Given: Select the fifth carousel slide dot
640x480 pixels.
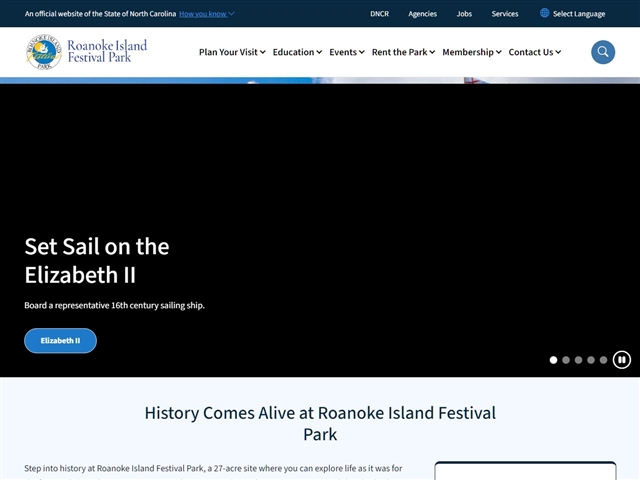Looking at the screenshot, I should pyautogui.click(x=603, y=360).
